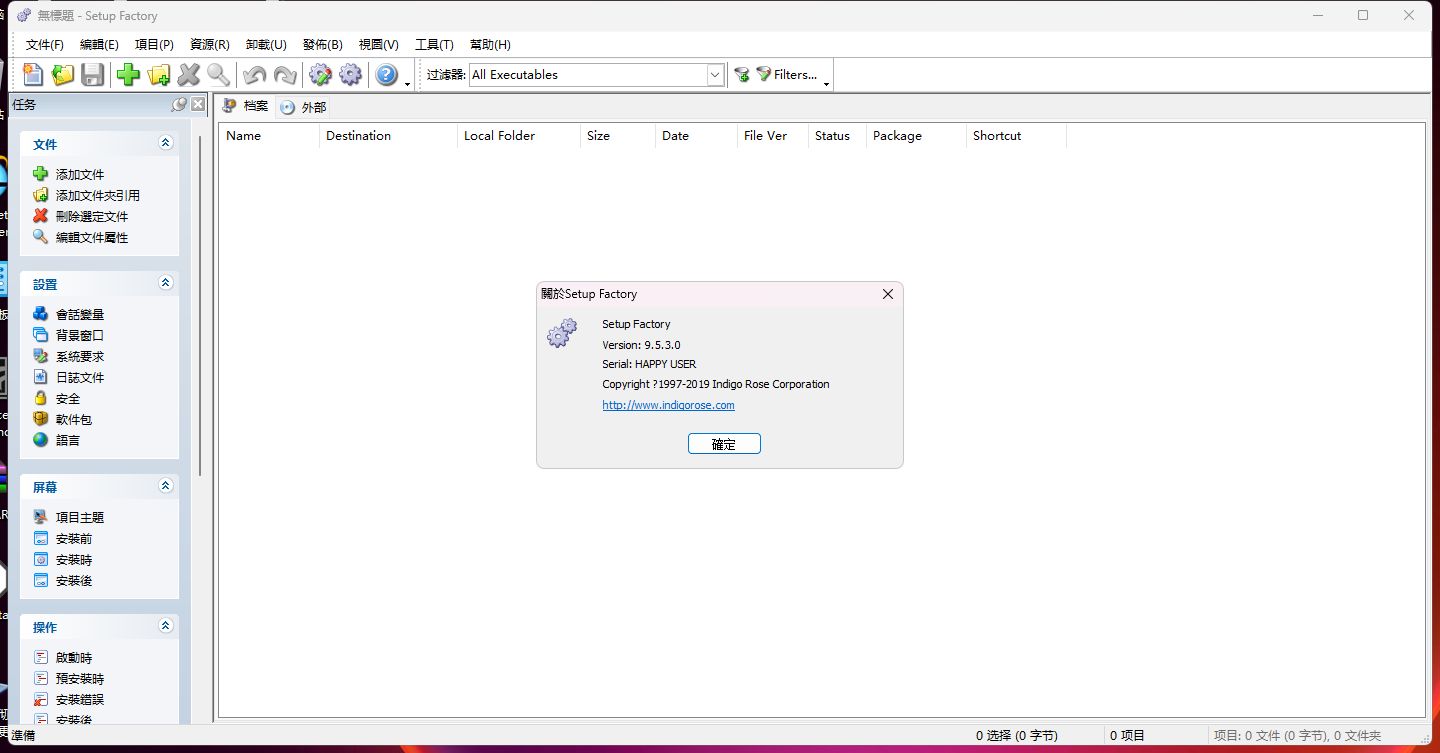This screenshot has height=753, width=1440.
Task: Collapse the 屏幕 task group
Action: click(166, 486)
